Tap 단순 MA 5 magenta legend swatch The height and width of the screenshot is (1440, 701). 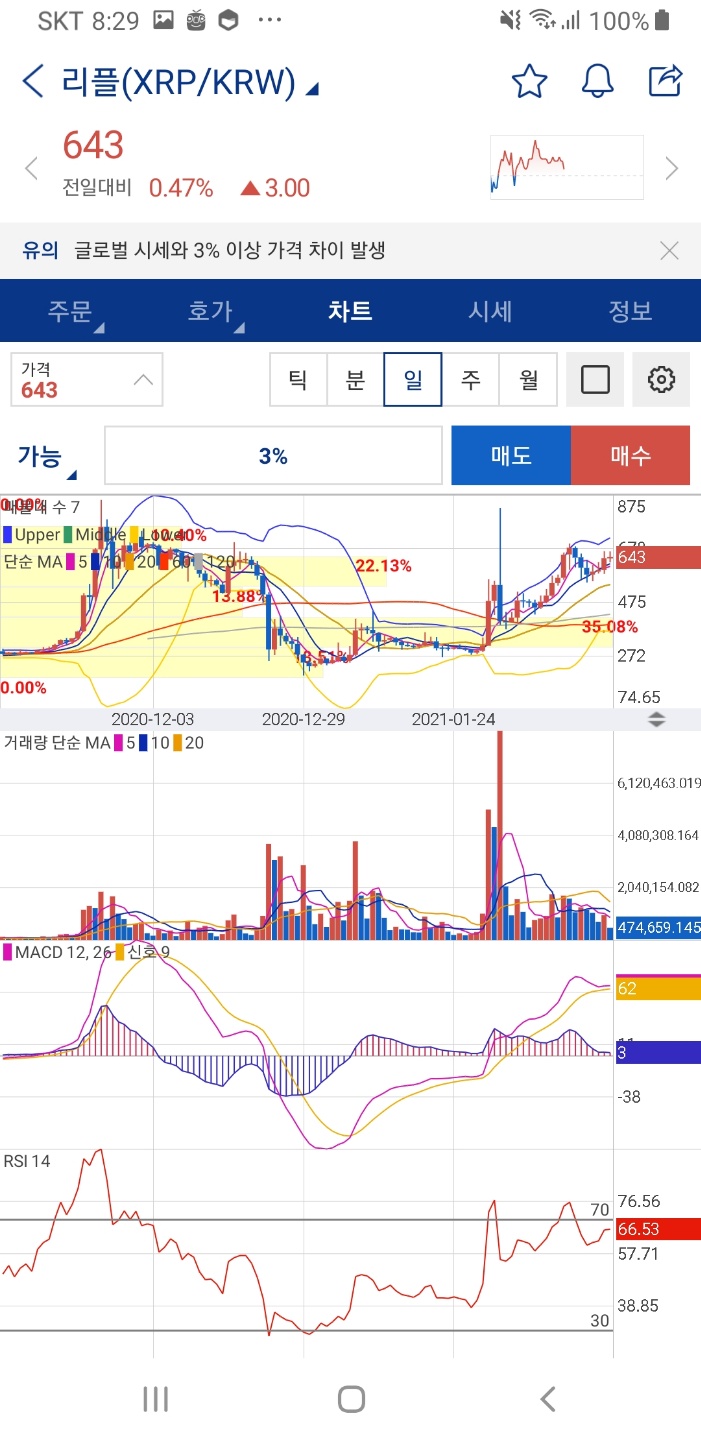[x=71, y=562]
